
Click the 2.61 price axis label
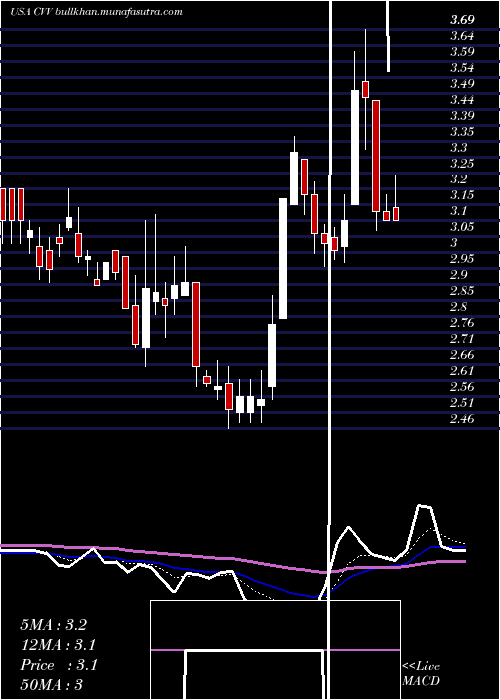[x=462, y=371]
